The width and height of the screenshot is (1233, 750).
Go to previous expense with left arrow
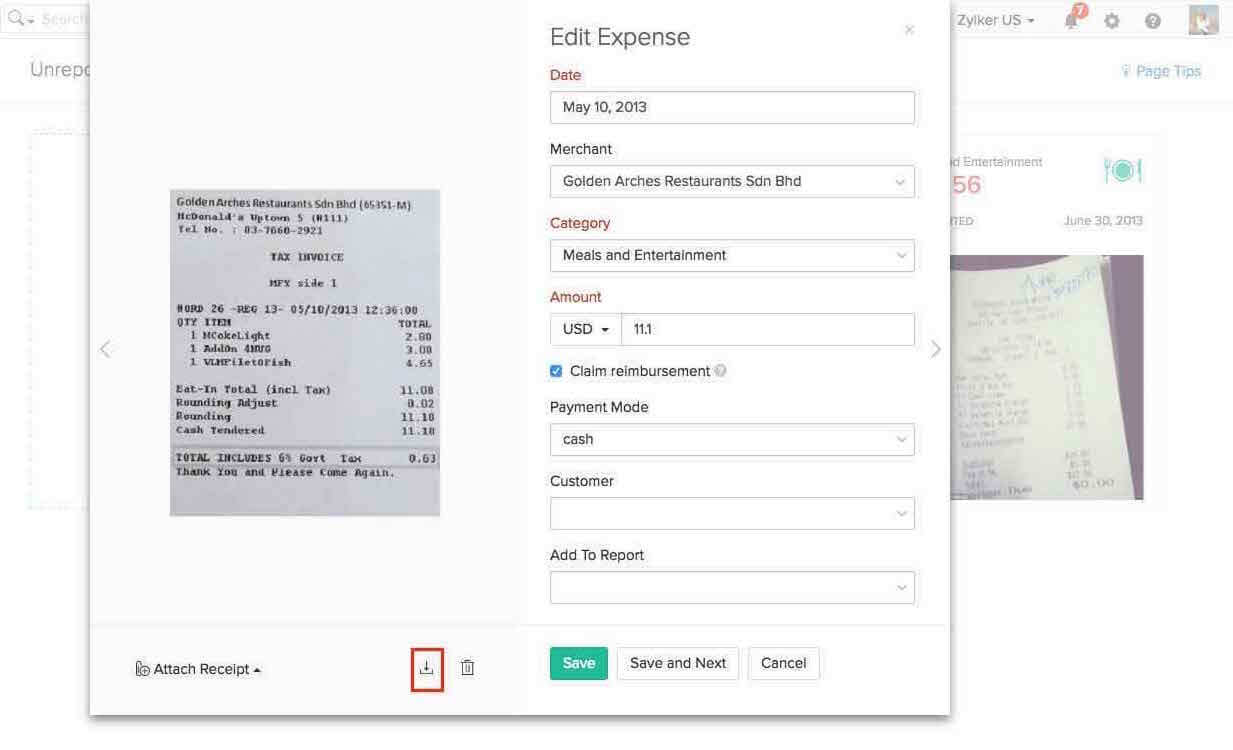105,349
